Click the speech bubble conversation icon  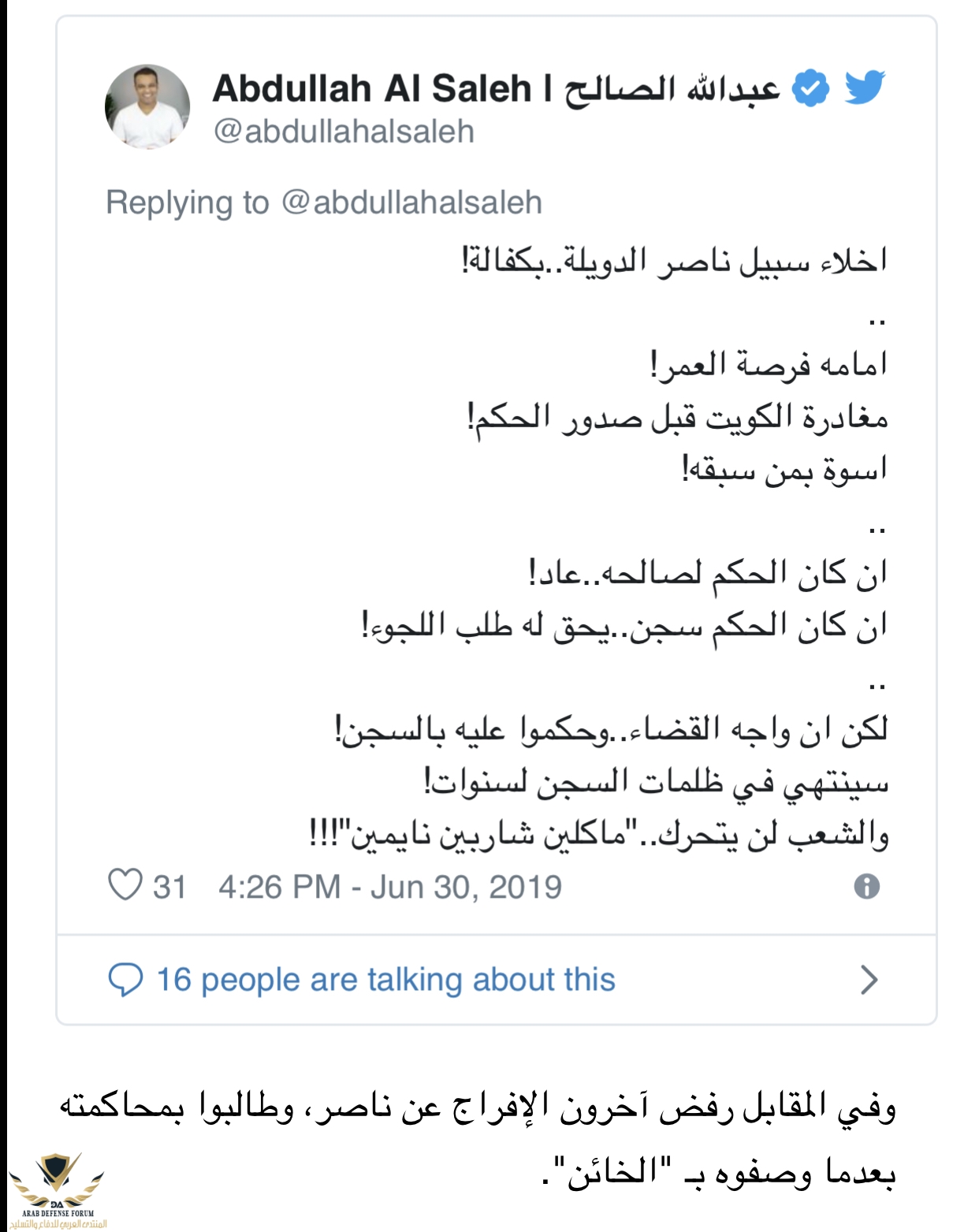point(125,979)
